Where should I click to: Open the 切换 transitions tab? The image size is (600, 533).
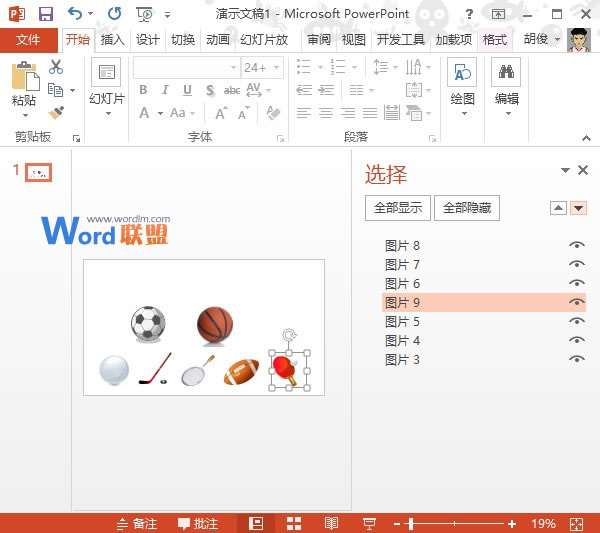183,39
